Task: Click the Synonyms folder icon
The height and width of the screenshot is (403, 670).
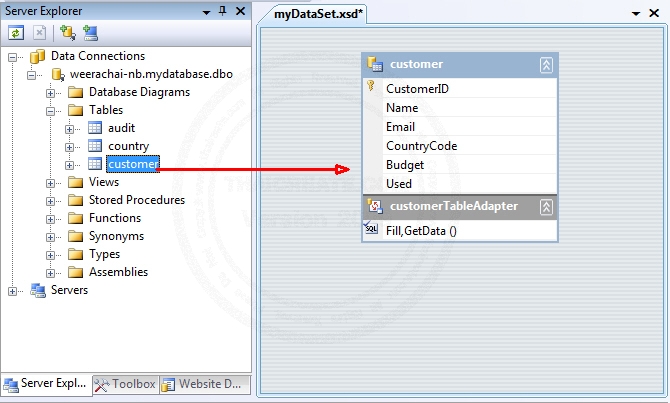Action: point(76,236)
